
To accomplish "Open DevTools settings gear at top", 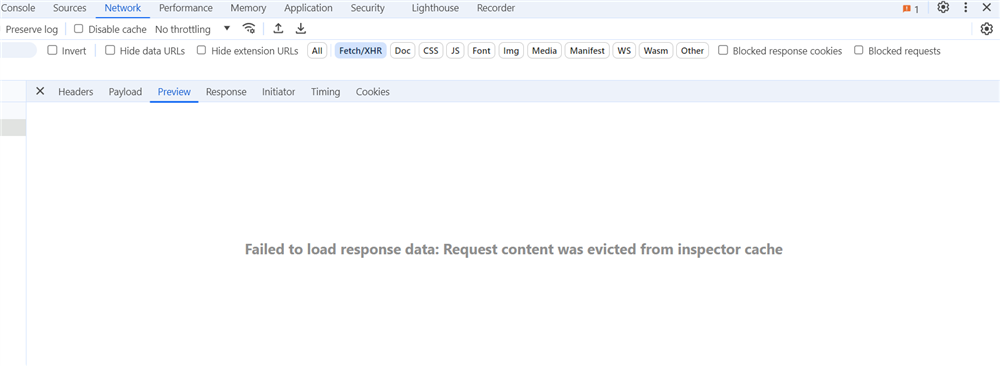I will [x=943, y=8].
